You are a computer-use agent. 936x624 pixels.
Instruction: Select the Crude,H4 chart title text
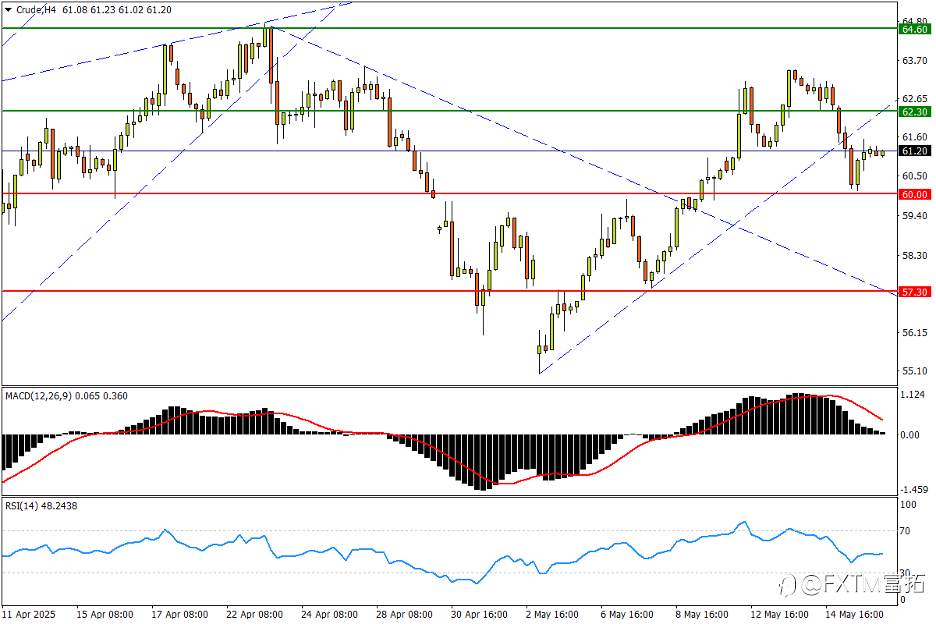(x=36, y=10)
